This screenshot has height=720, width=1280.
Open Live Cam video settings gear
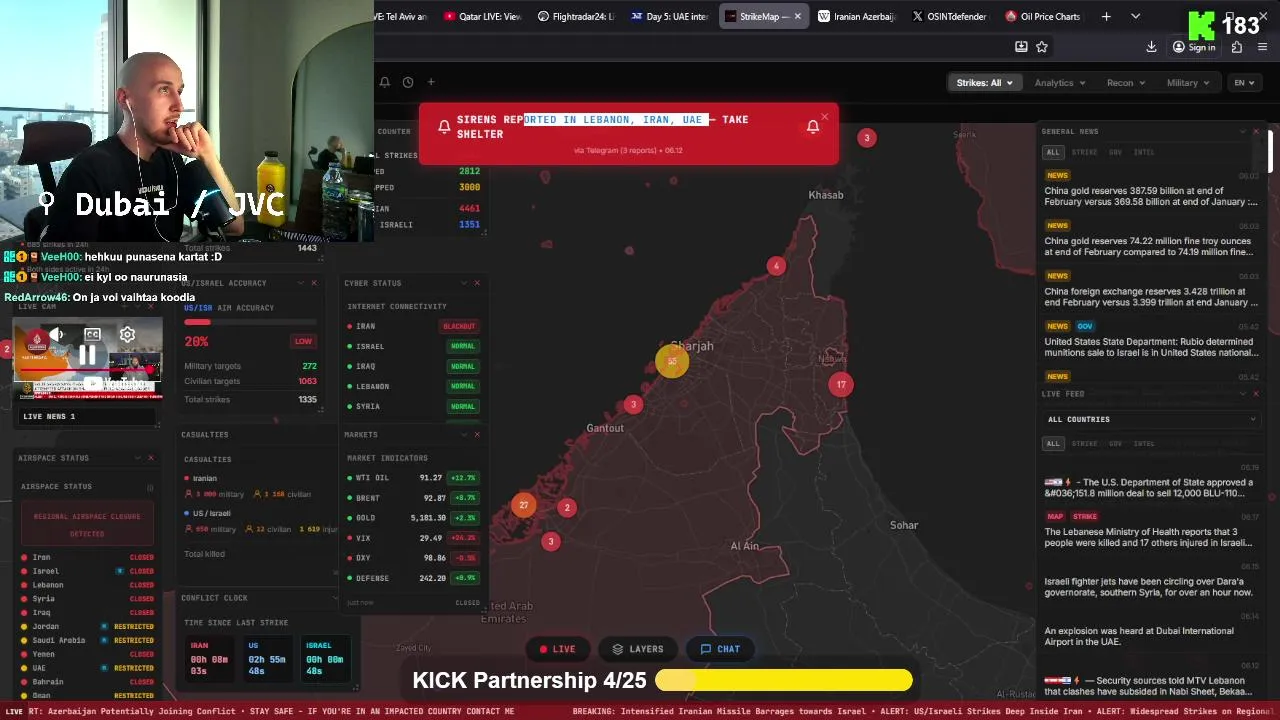pyautogui.click(x=127, y=335)
